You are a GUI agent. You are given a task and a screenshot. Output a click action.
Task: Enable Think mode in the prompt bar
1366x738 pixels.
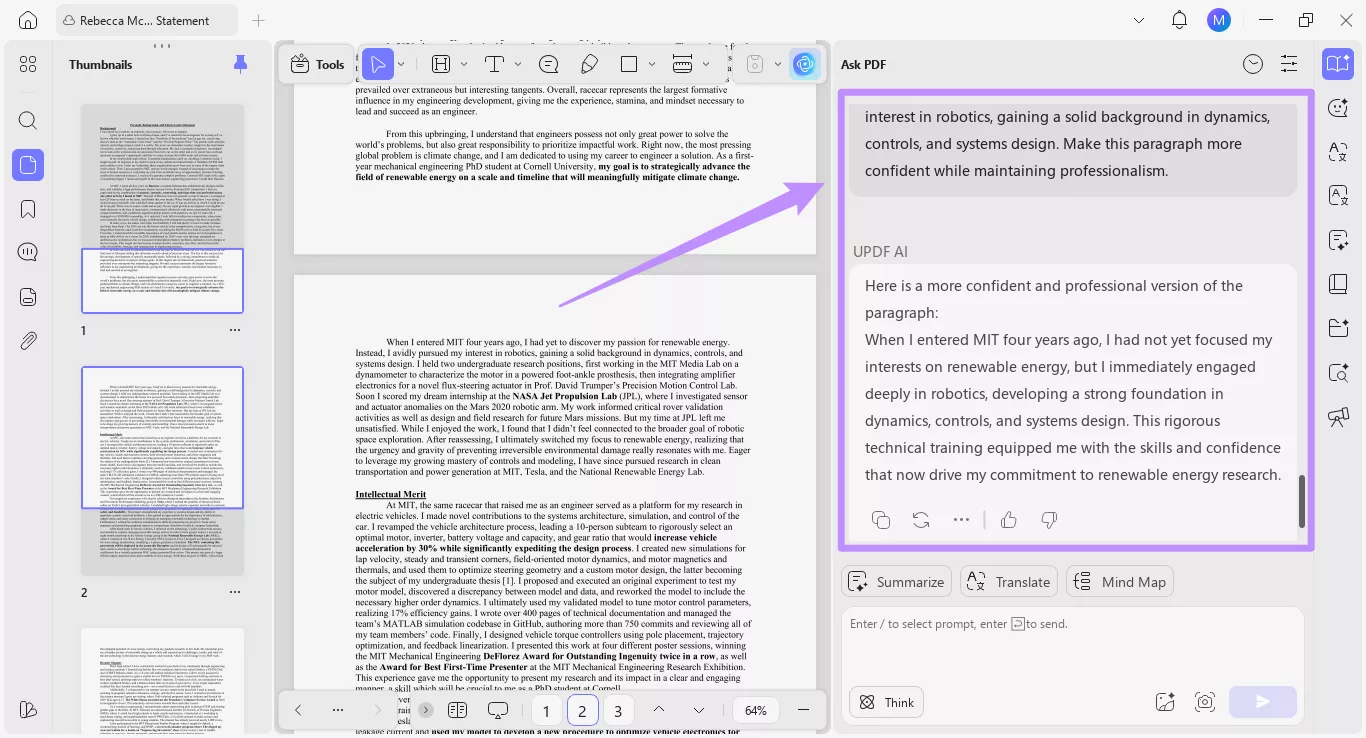pyautogui.click(x=886, y=702)
